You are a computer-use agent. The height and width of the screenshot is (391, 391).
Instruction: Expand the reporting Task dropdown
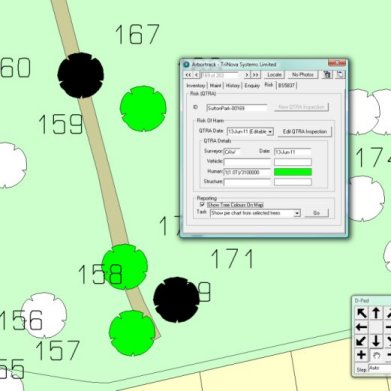click(x=297, y=213)
